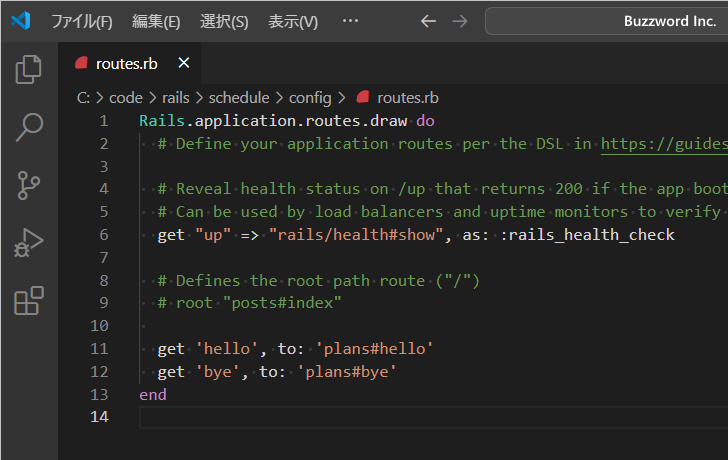
Task: Open the 表示(V) menu
Action: tap(293, 21)
